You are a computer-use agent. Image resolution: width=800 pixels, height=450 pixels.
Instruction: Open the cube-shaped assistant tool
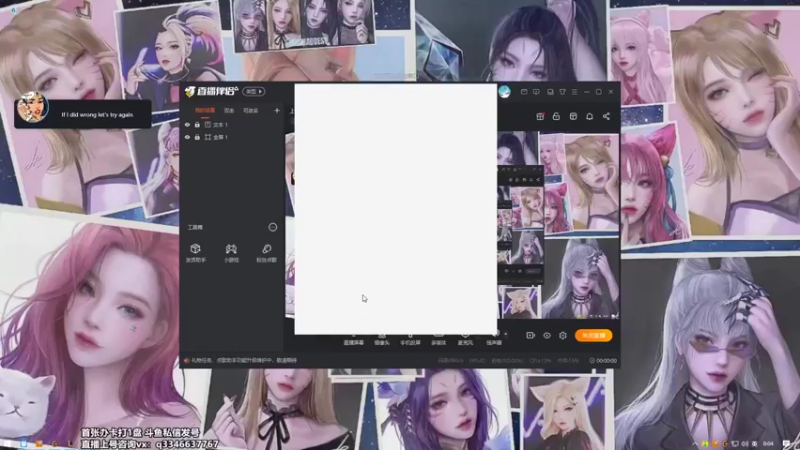click(195, 253)
